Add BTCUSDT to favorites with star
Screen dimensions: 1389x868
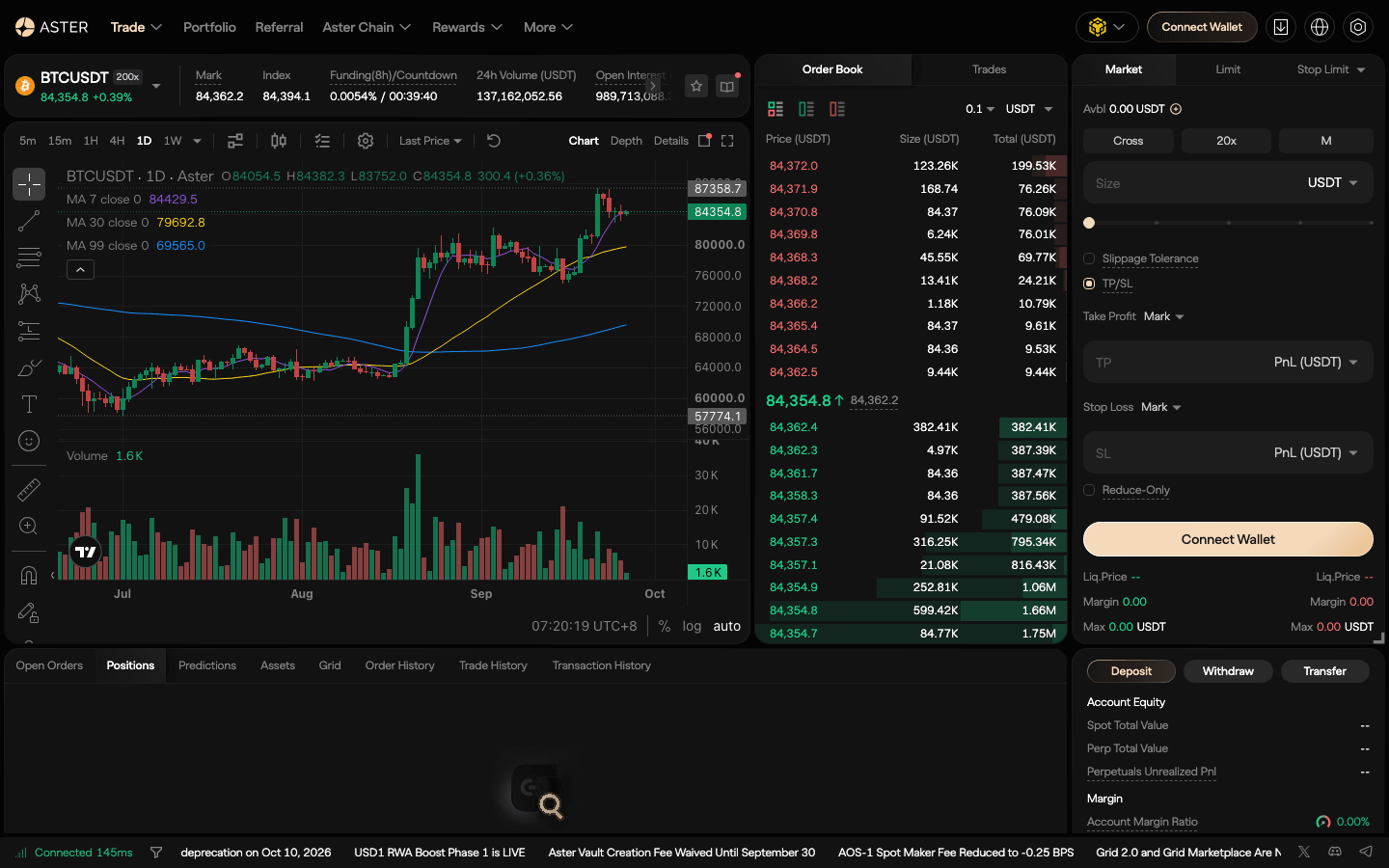(696, 86)
